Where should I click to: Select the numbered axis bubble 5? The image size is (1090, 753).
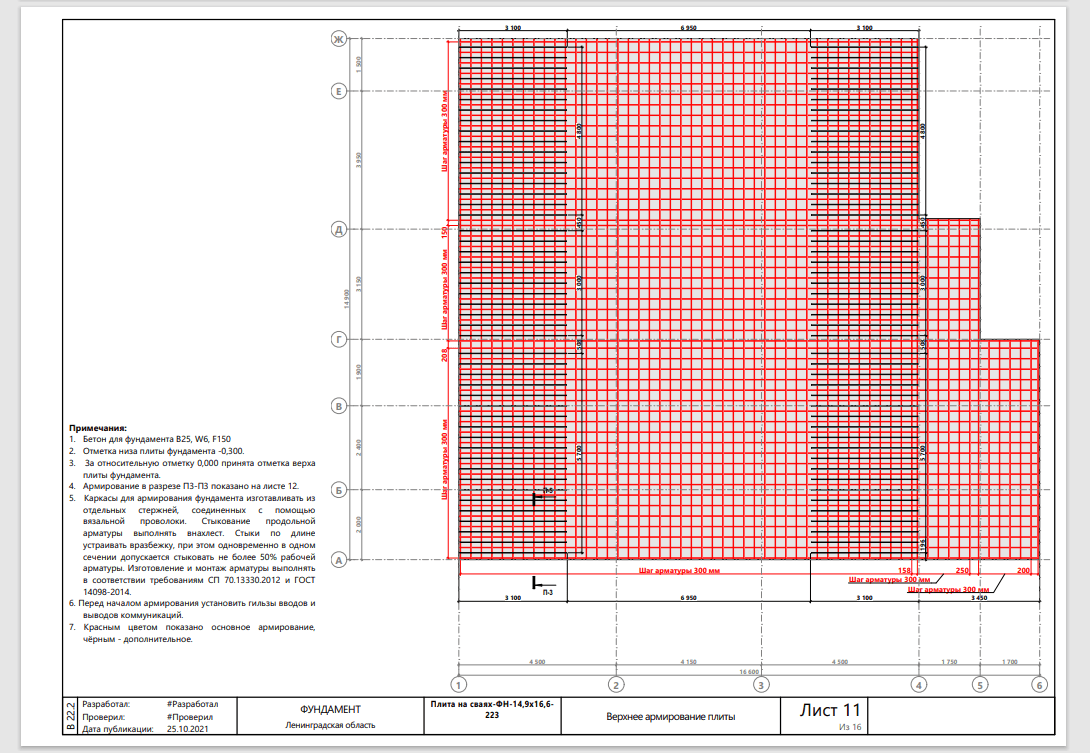980,685
